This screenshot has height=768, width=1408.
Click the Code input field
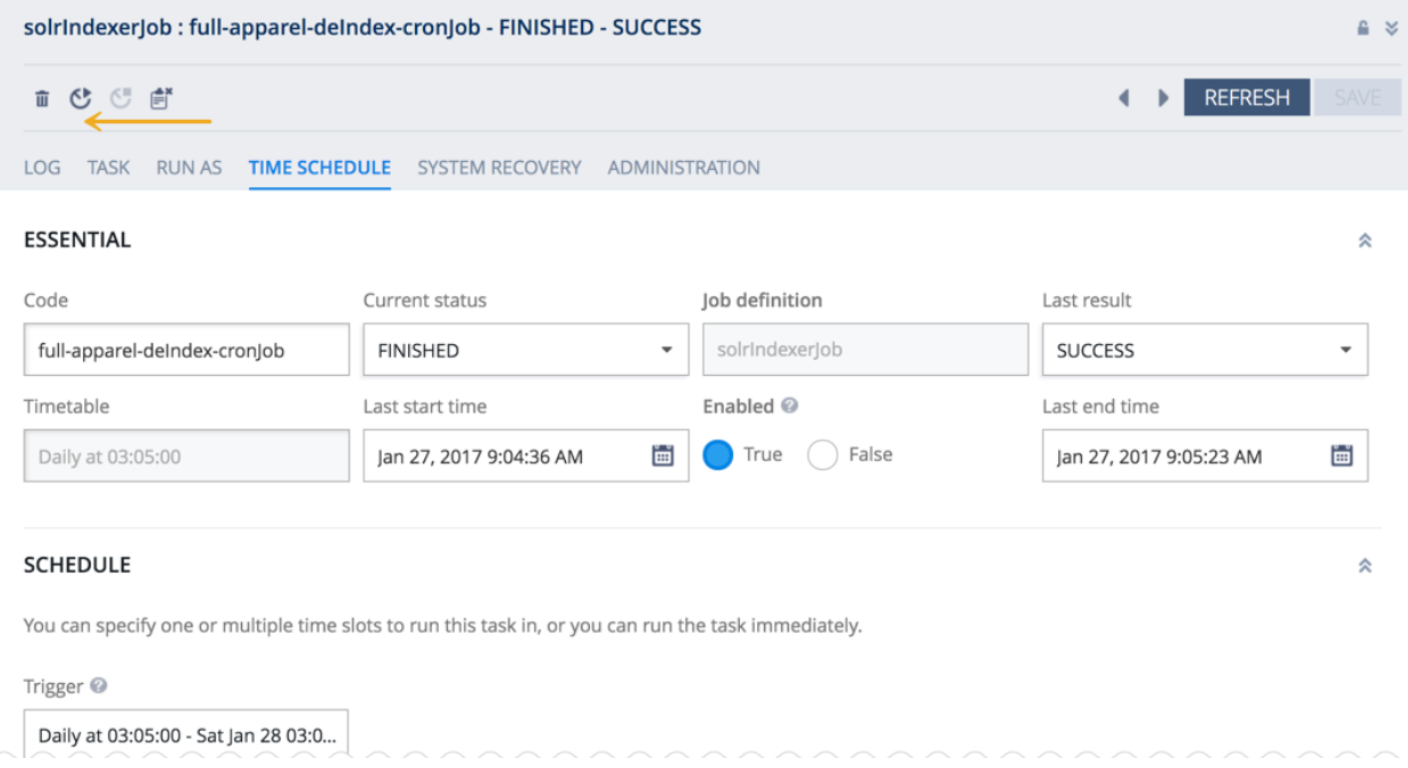pos(187,350)
